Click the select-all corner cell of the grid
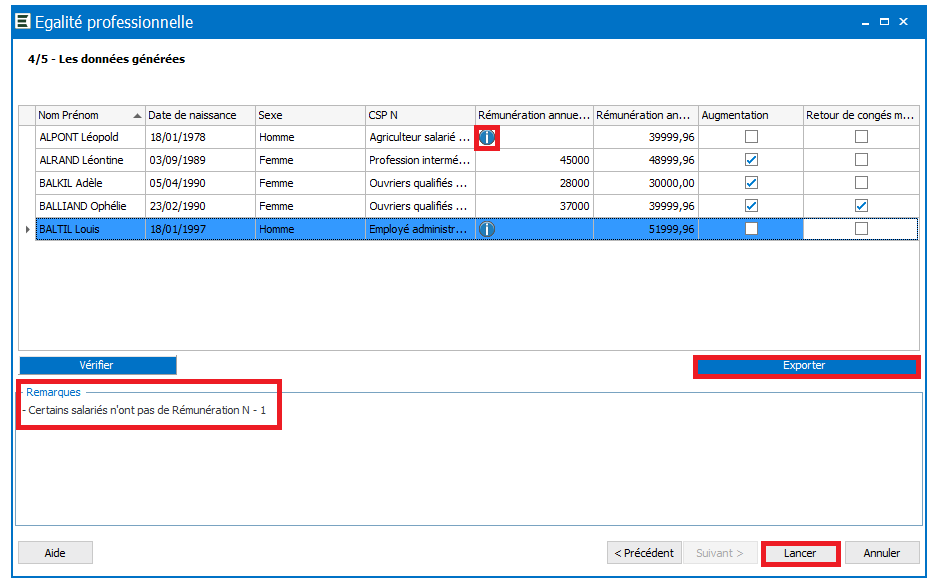This screenshot has width=936, height=586. (27, 115)
